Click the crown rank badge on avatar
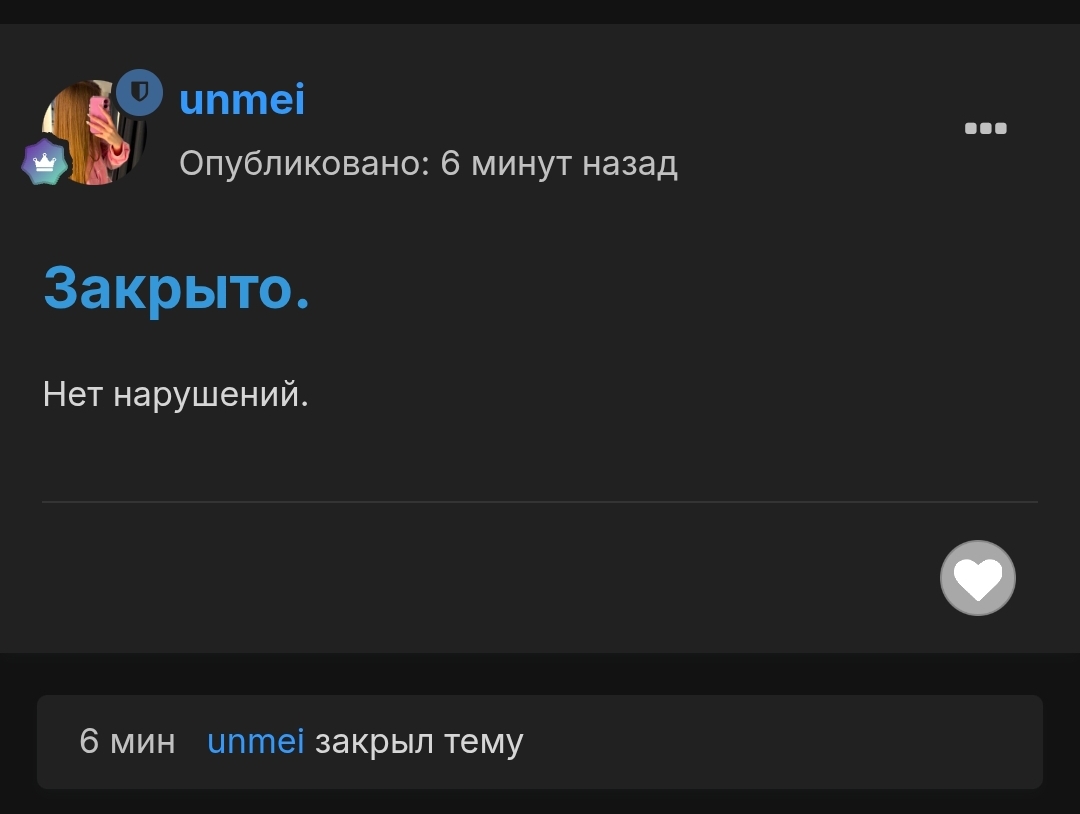1080x814 pixels. pyautogui.click(x=45, y=163)
